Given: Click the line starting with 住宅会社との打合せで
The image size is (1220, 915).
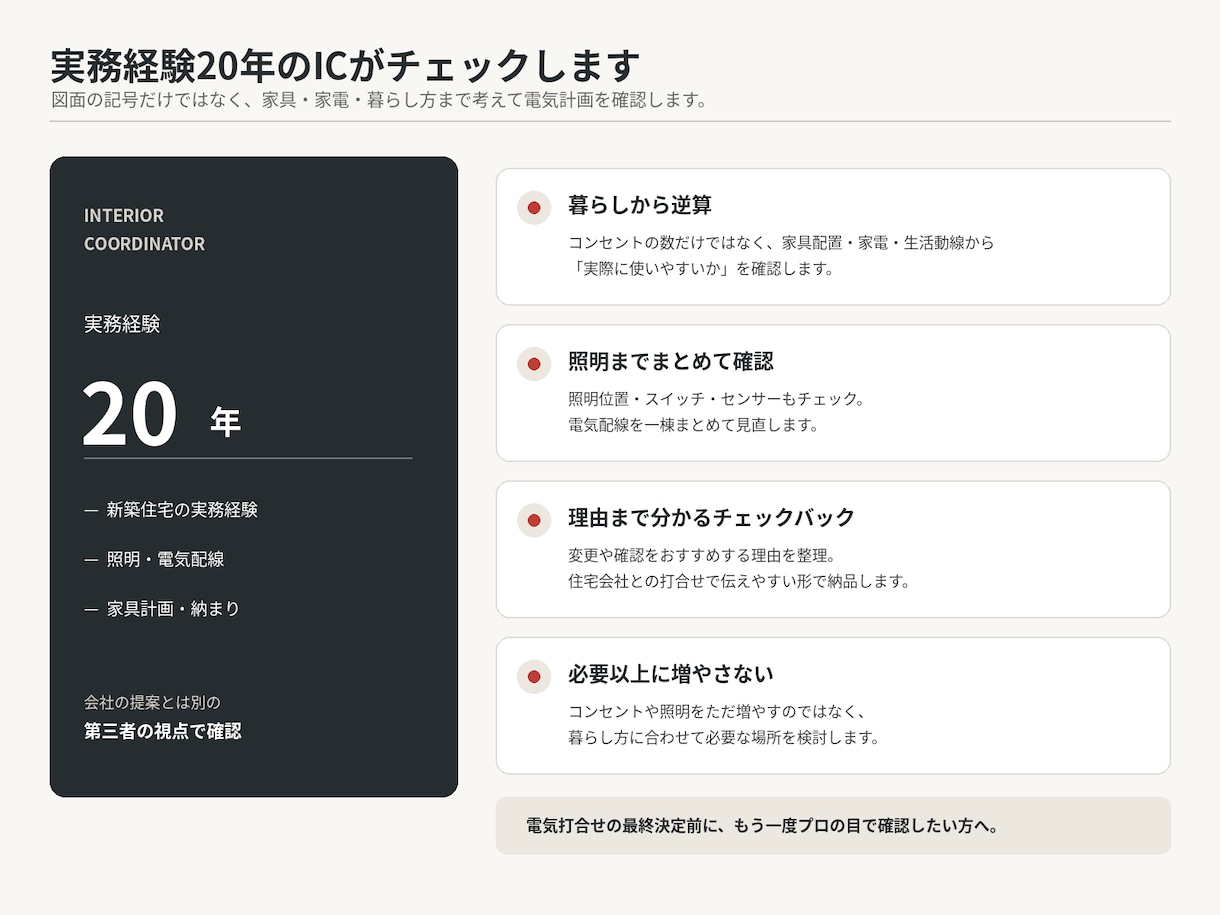Looking at the screenshot, I should click(739, 582).
